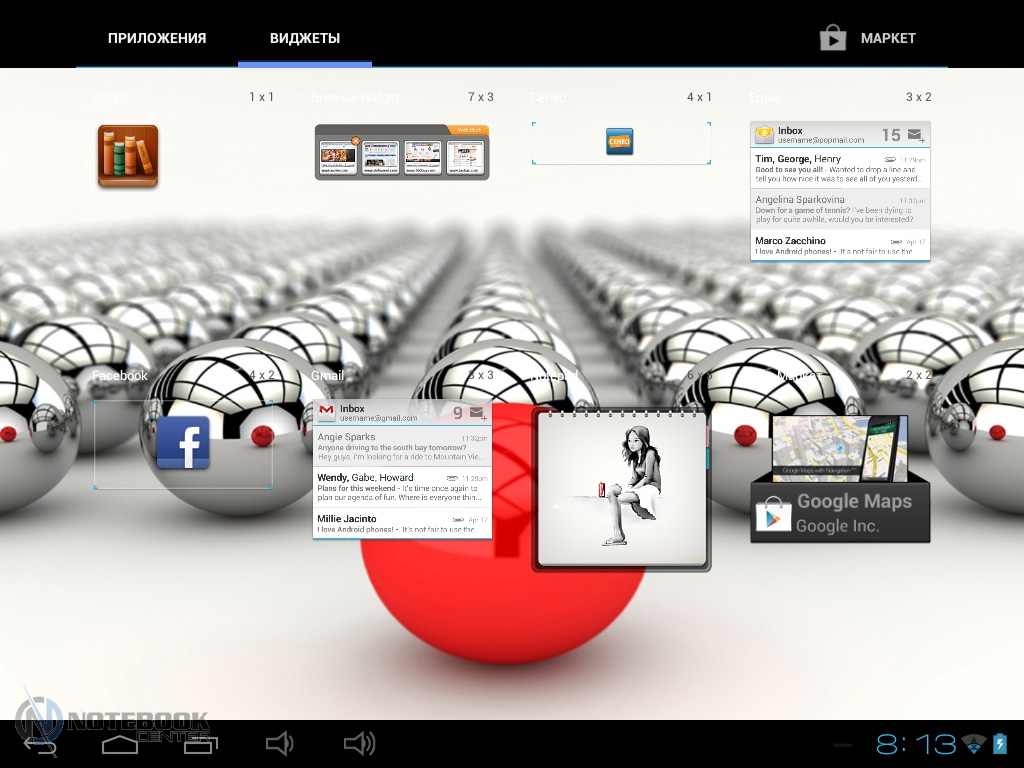Tap the volume down speaker icon
This screenshot has width=1024, height=768.
(279, 743)
